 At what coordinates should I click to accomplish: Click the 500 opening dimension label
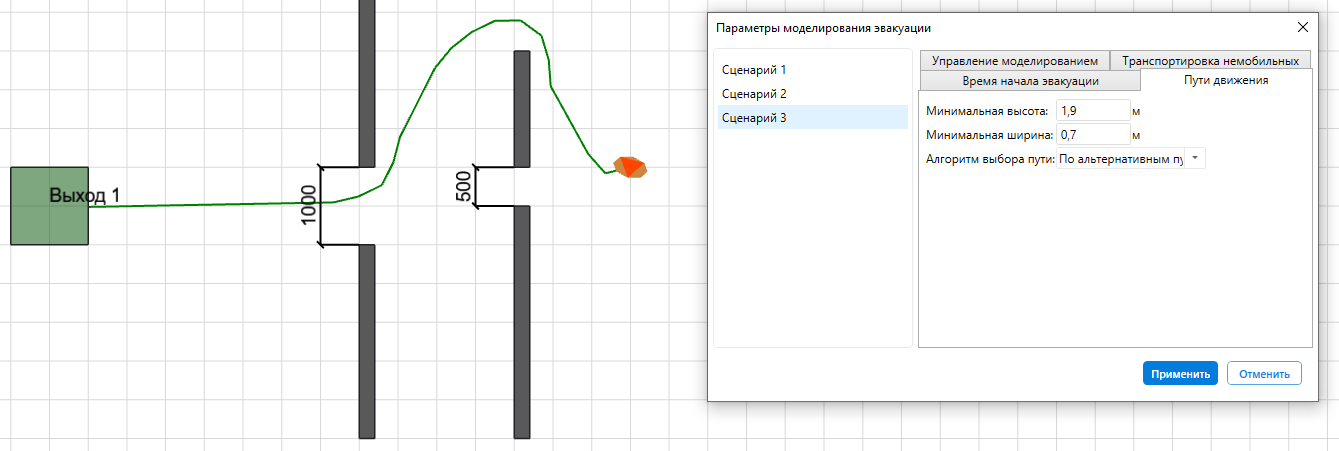tap(464, 187)
